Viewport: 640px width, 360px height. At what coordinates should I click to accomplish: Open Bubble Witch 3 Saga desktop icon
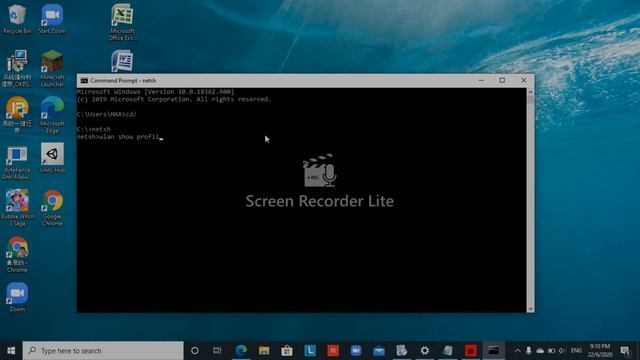(17, 207)
